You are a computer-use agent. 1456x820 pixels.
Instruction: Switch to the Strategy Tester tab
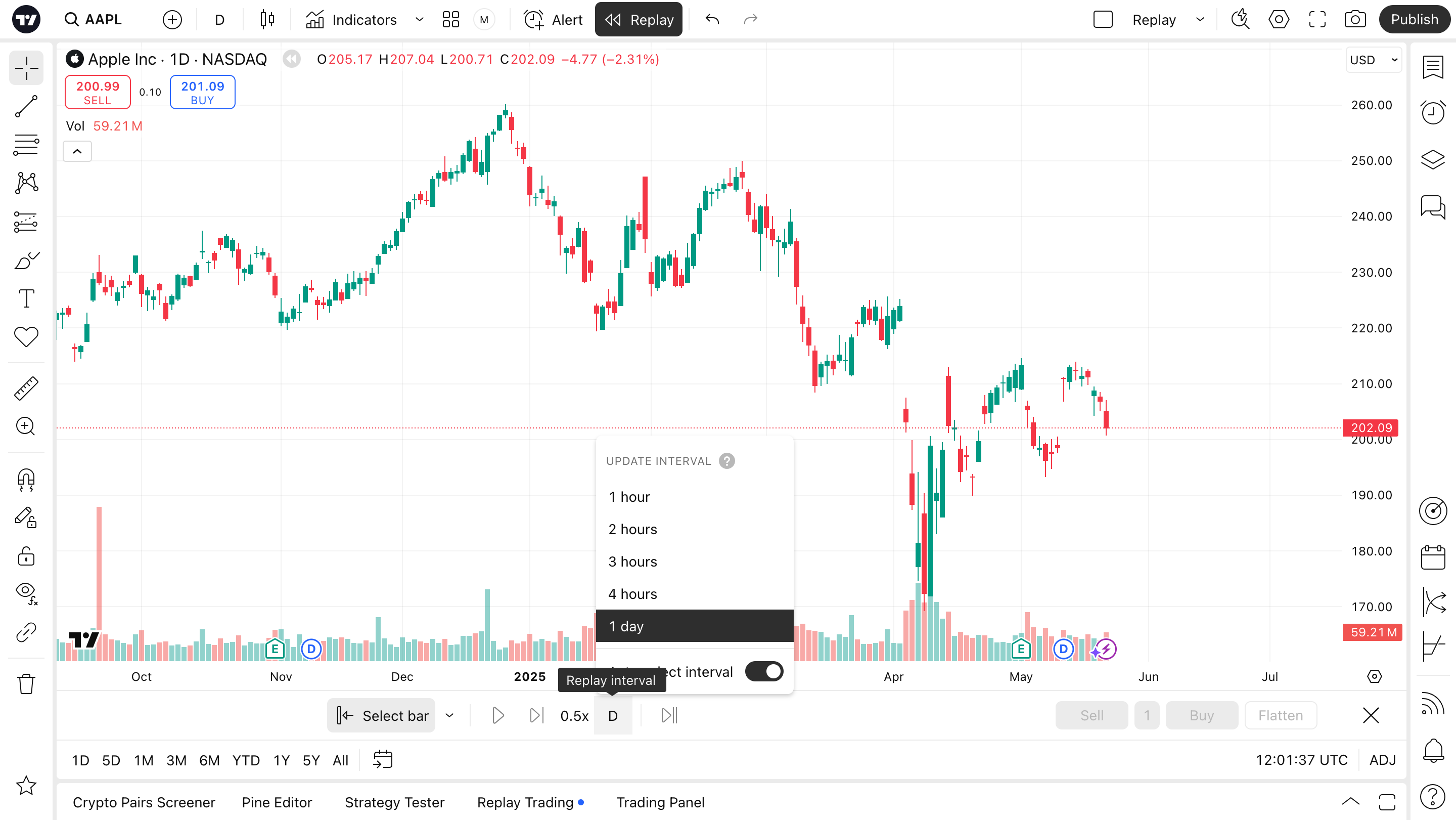pos(394,802)
